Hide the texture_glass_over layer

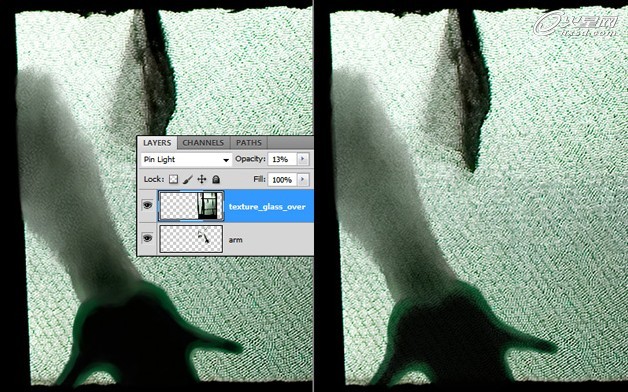click(x=147, y=206)
